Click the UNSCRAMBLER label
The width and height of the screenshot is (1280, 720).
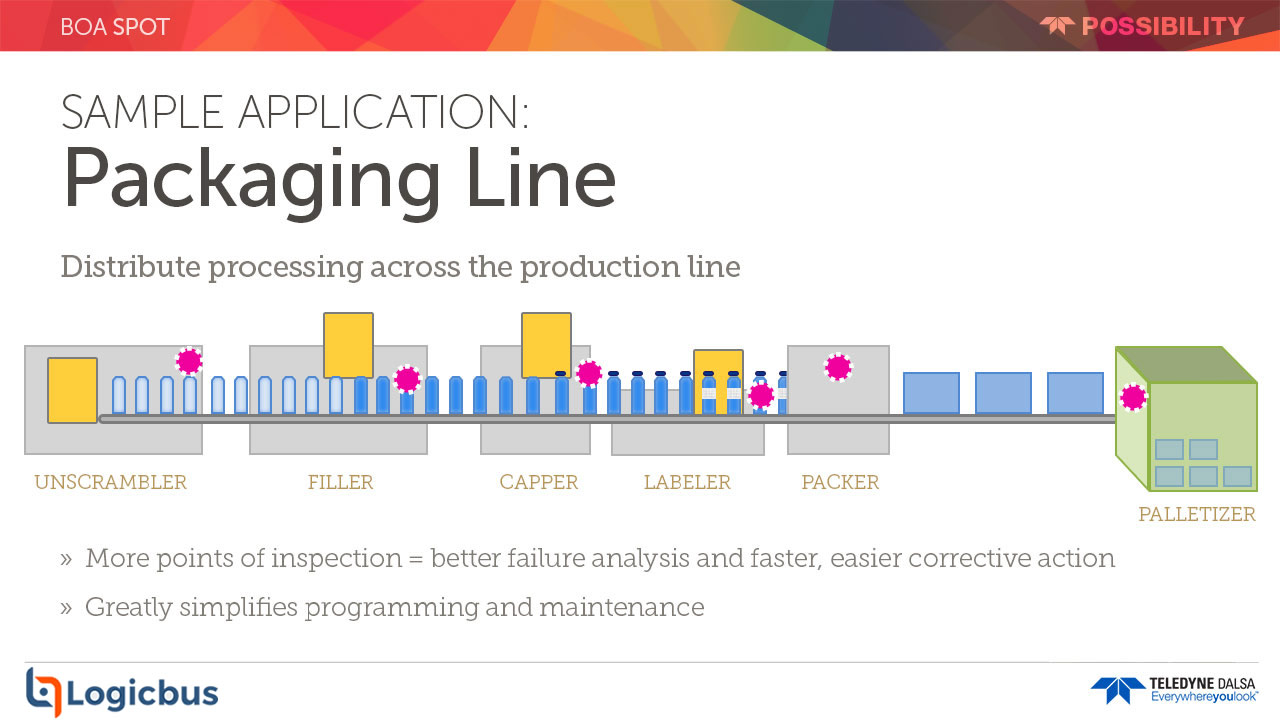coord(110,482)
